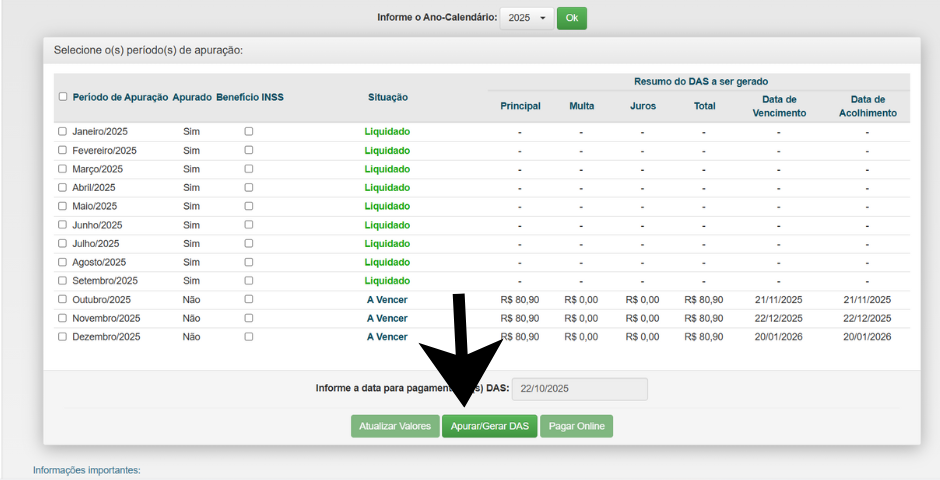Check the Setembro/2025 period checkbox
The height and width of the screenshot is (480, 940).
click(x=62, y=280)
